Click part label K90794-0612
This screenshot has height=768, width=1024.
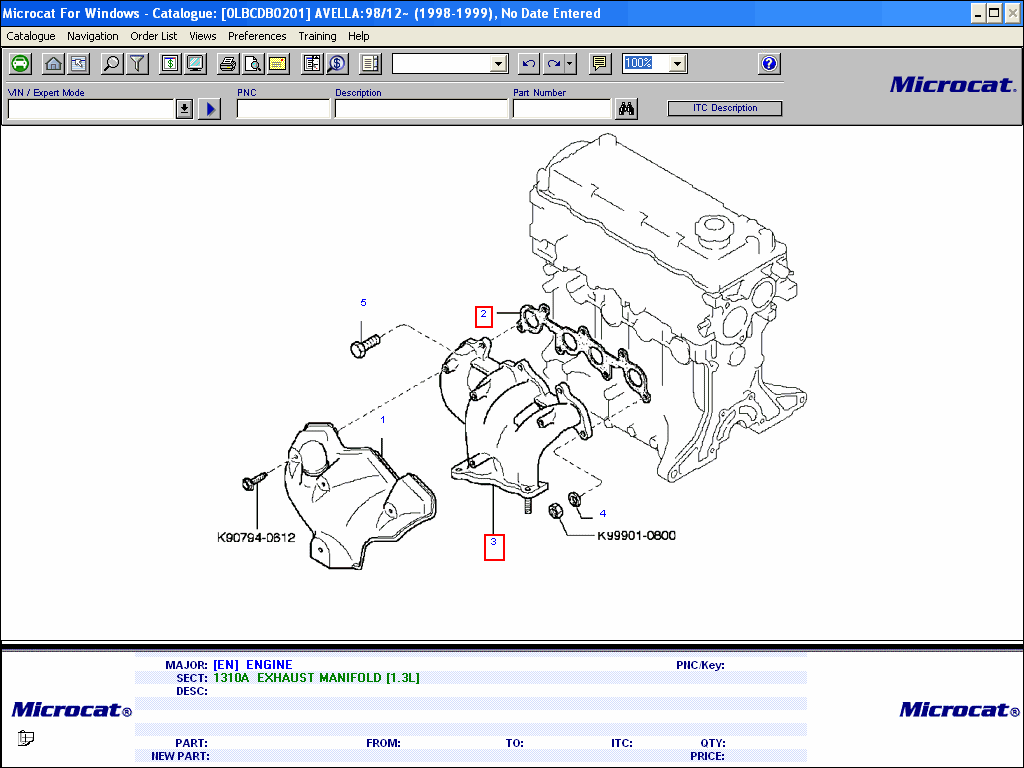(x=256, y=537)
